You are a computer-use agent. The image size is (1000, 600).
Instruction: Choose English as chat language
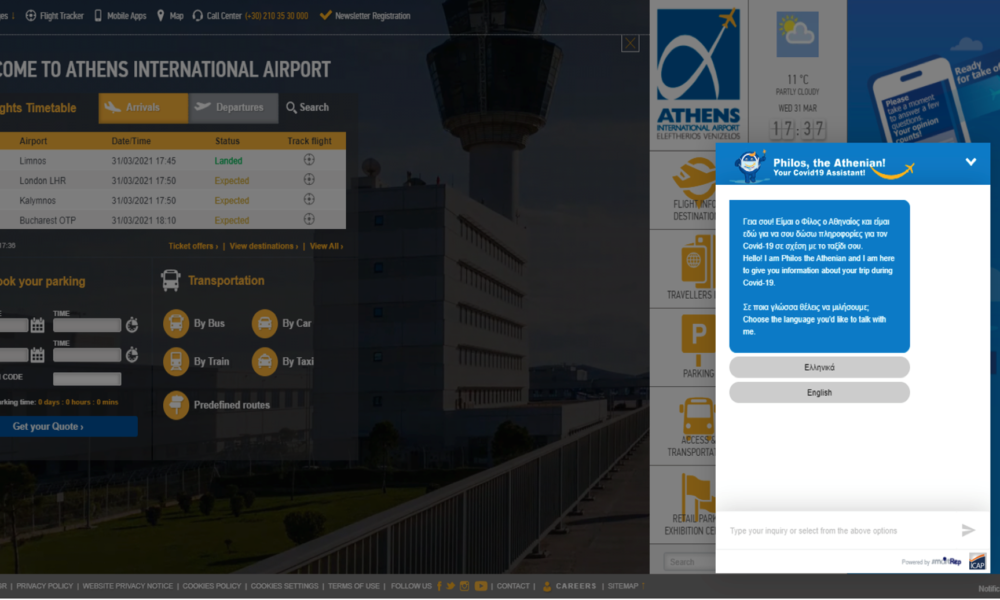point(819,393)
